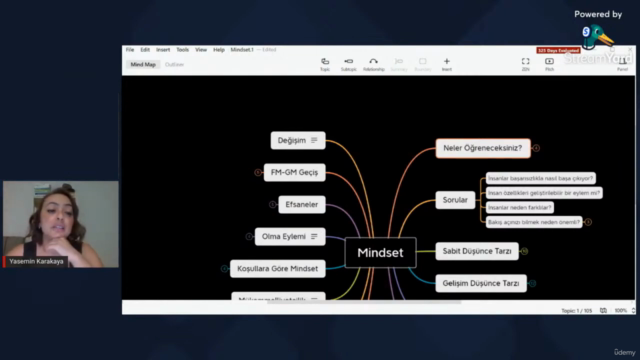Viewport: 640px width, 360px height.
Task: Expand the Olma Eylemi branch
Action: click(x=249, y=237)
